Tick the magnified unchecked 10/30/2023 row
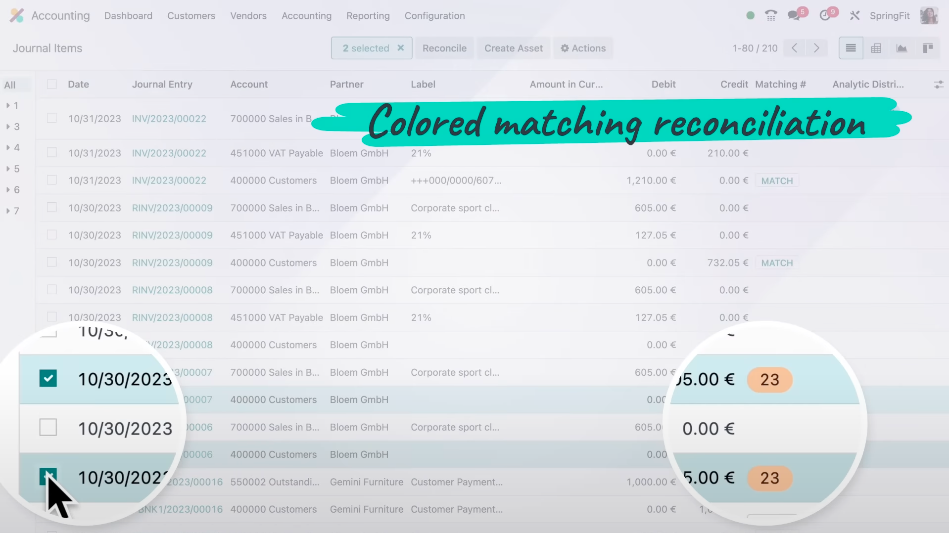The image size is (949, 533). 48,428
